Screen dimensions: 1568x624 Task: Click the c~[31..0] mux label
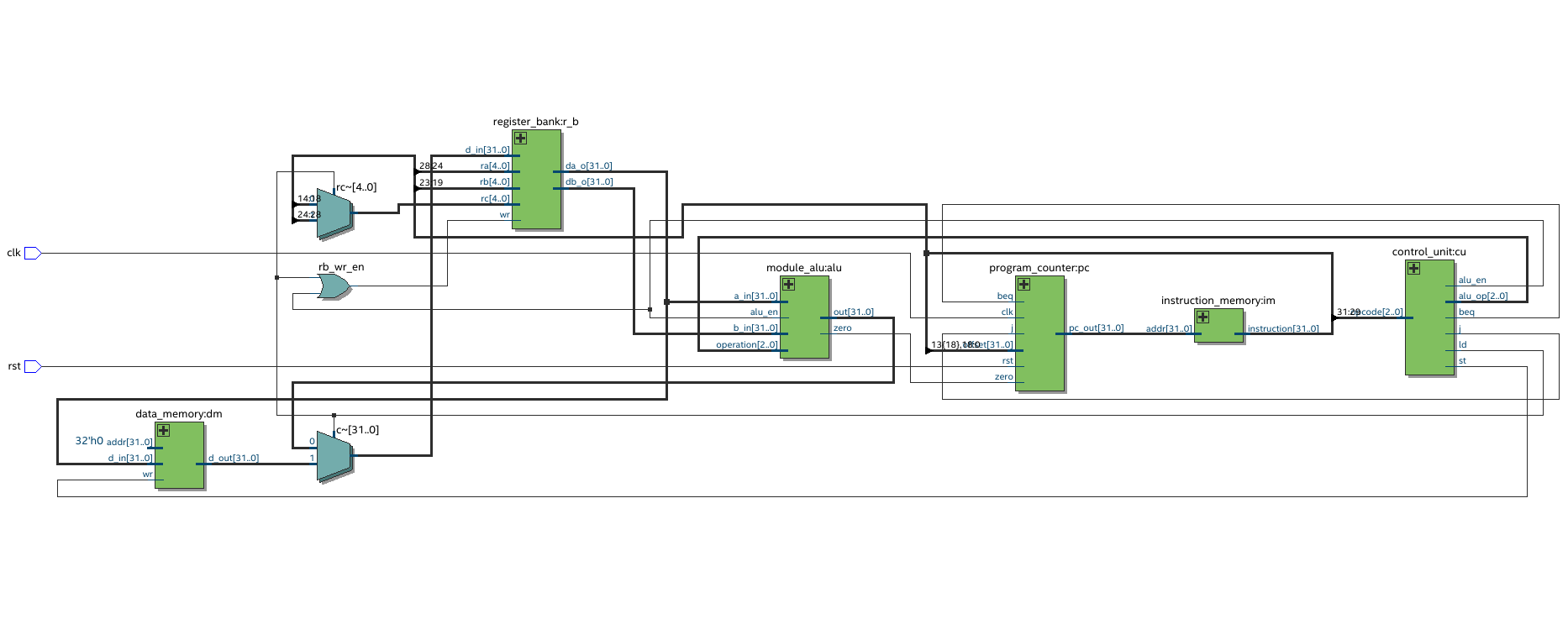(x=357, y=430)
